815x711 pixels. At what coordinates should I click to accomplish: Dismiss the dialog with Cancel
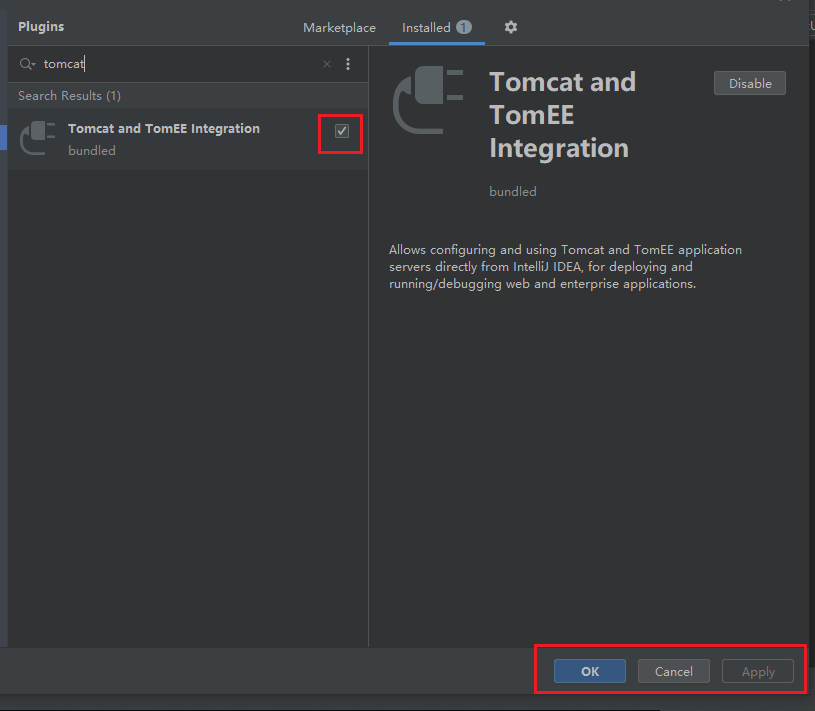coord(673,671)
